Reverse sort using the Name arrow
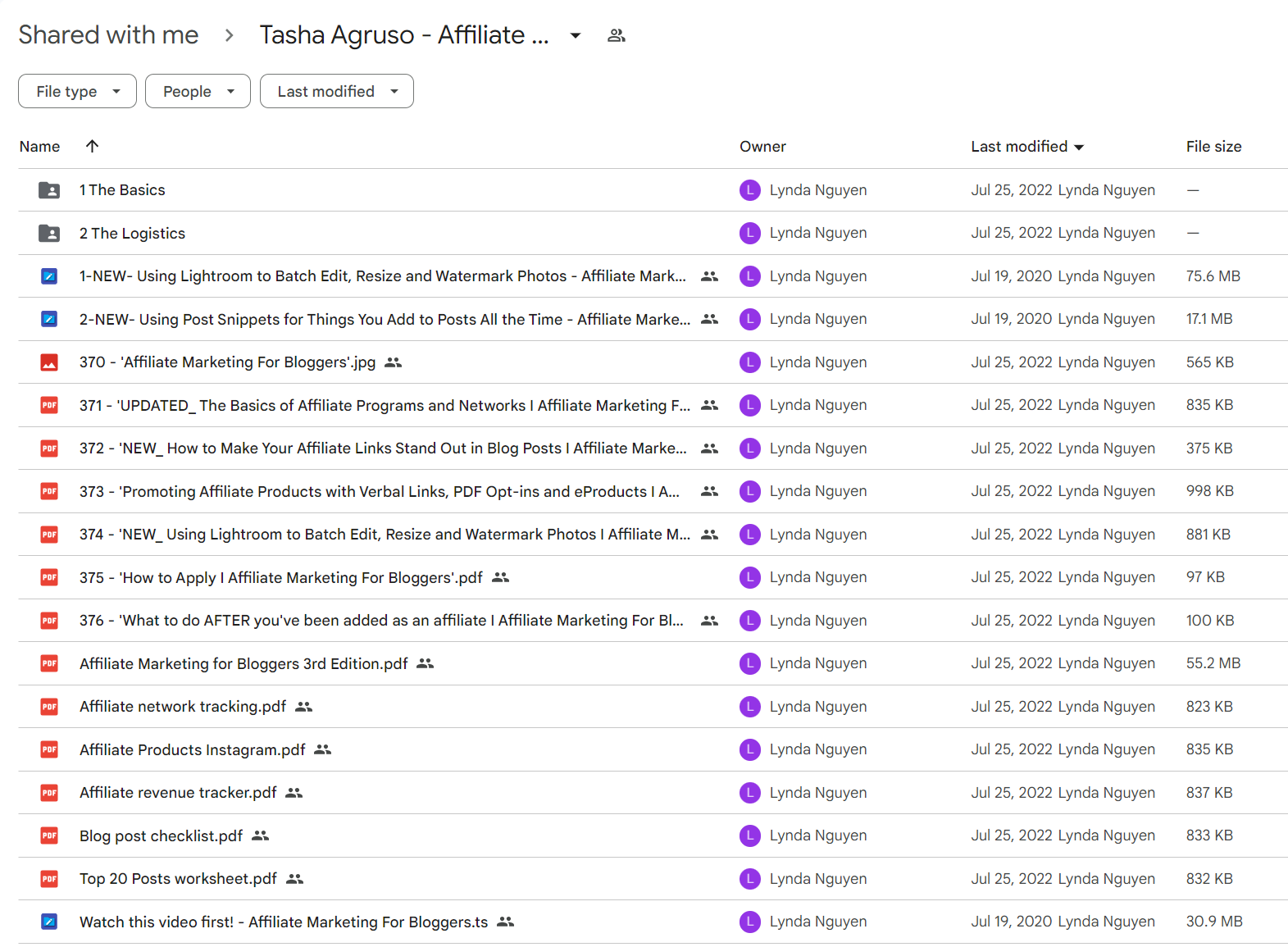The height and width of the screenshot is (947, 1288). tap(92, 146)
